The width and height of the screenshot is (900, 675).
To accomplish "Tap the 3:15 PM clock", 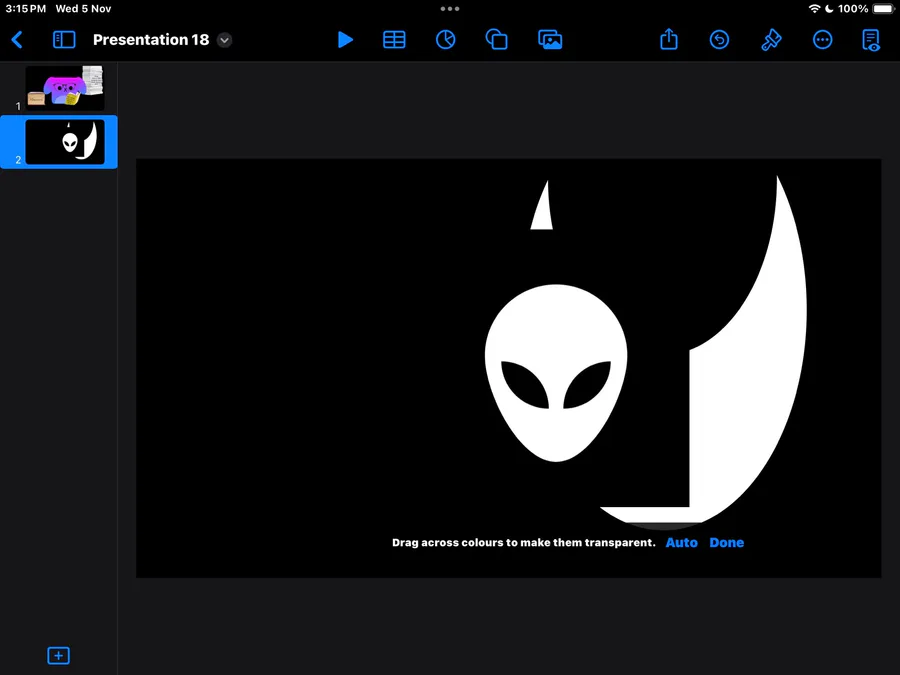I will coord(25,9).
